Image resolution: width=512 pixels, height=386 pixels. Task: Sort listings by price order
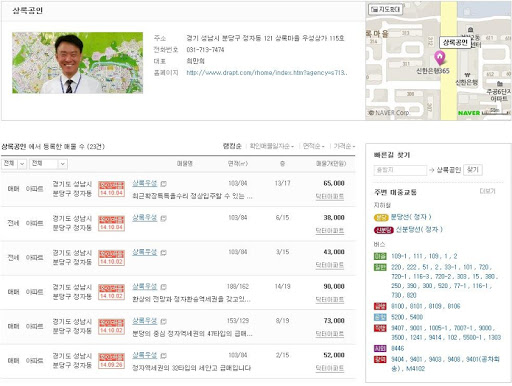pyautogui.click(x=344, y=146)
